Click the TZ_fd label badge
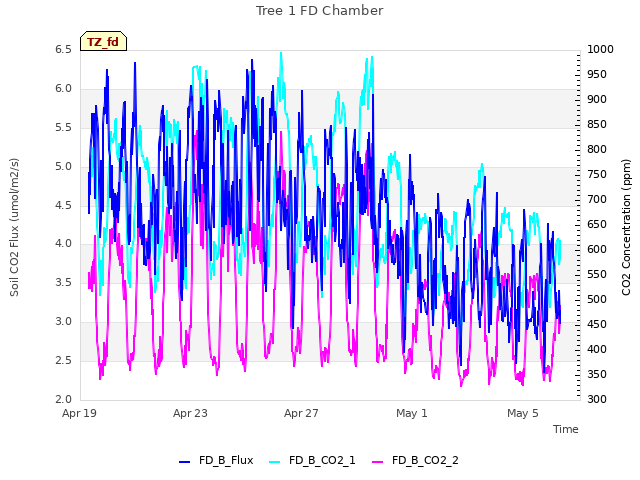This screenshot has height=480, width=640. [103, 41]
